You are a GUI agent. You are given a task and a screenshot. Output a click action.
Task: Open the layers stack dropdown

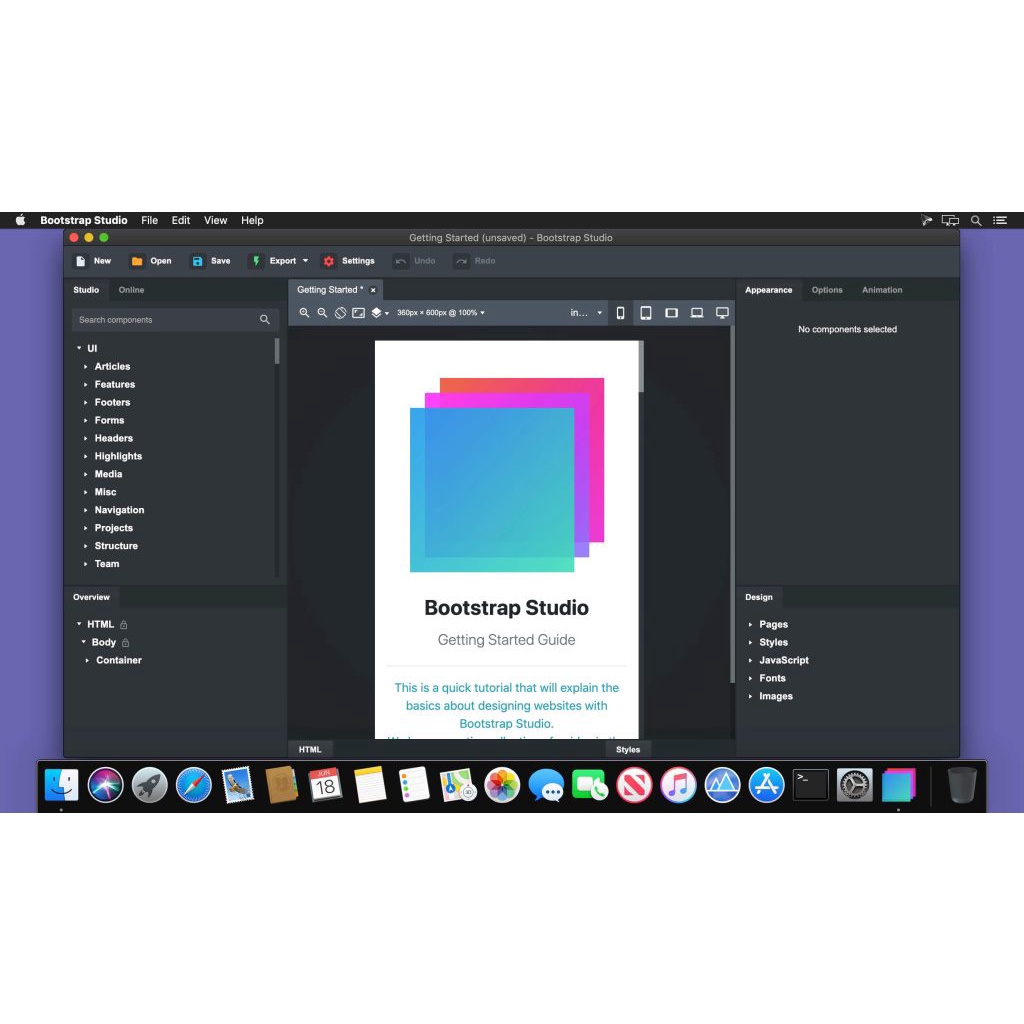pos(379,313)
